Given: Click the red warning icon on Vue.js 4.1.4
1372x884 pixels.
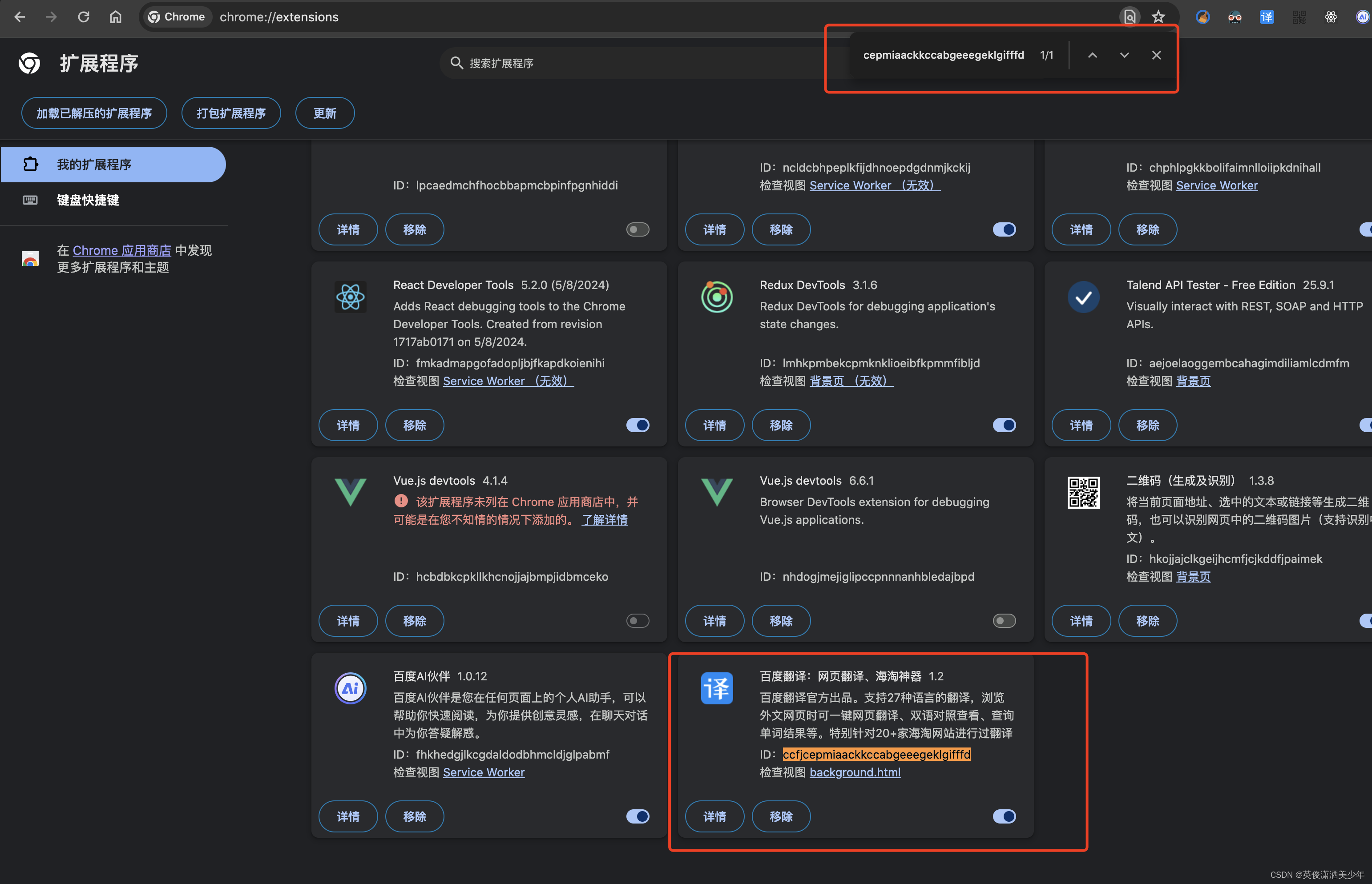Looking at the screenshot, I should [x=401, y=501].
